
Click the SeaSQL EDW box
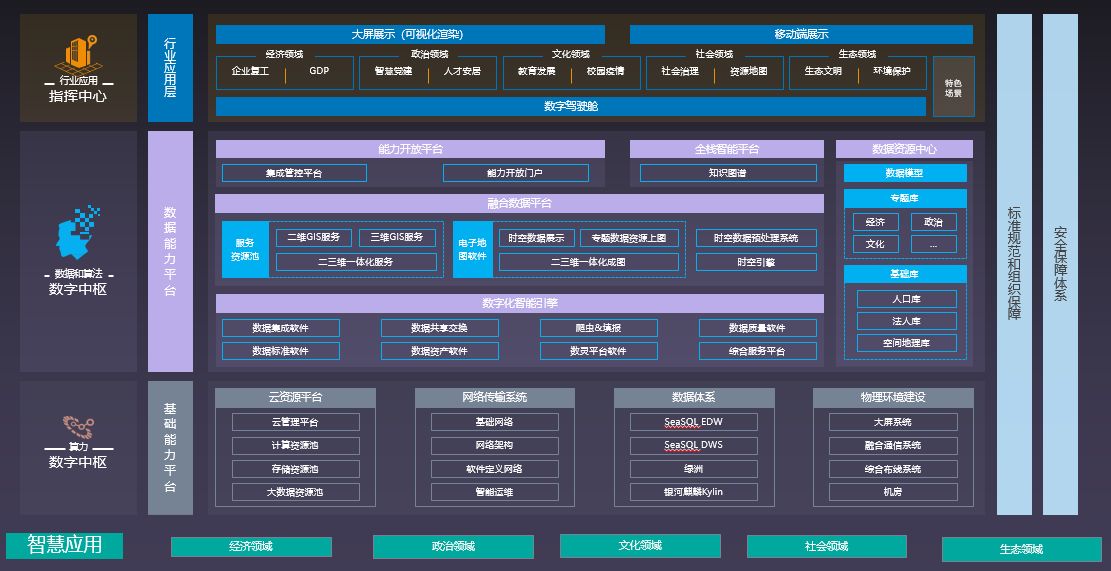tap(693, 422)
